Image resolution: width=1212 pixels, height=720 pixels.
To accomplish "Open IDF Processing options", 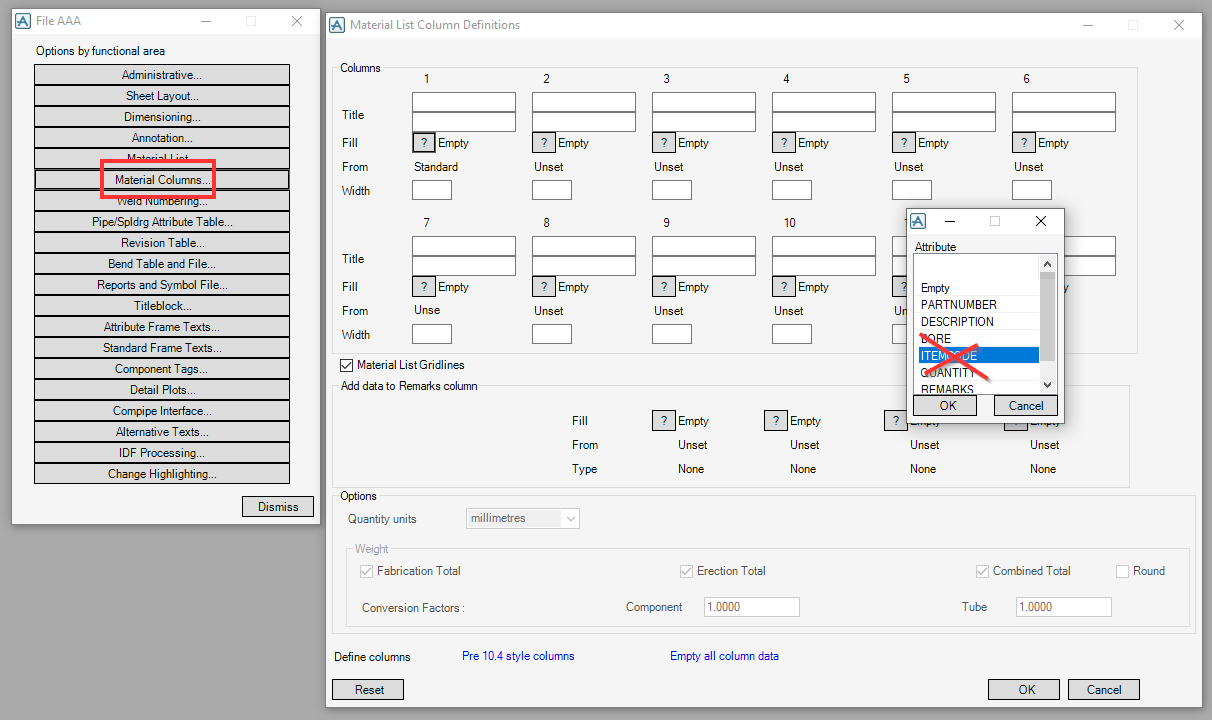I will (x=162, y=453).
